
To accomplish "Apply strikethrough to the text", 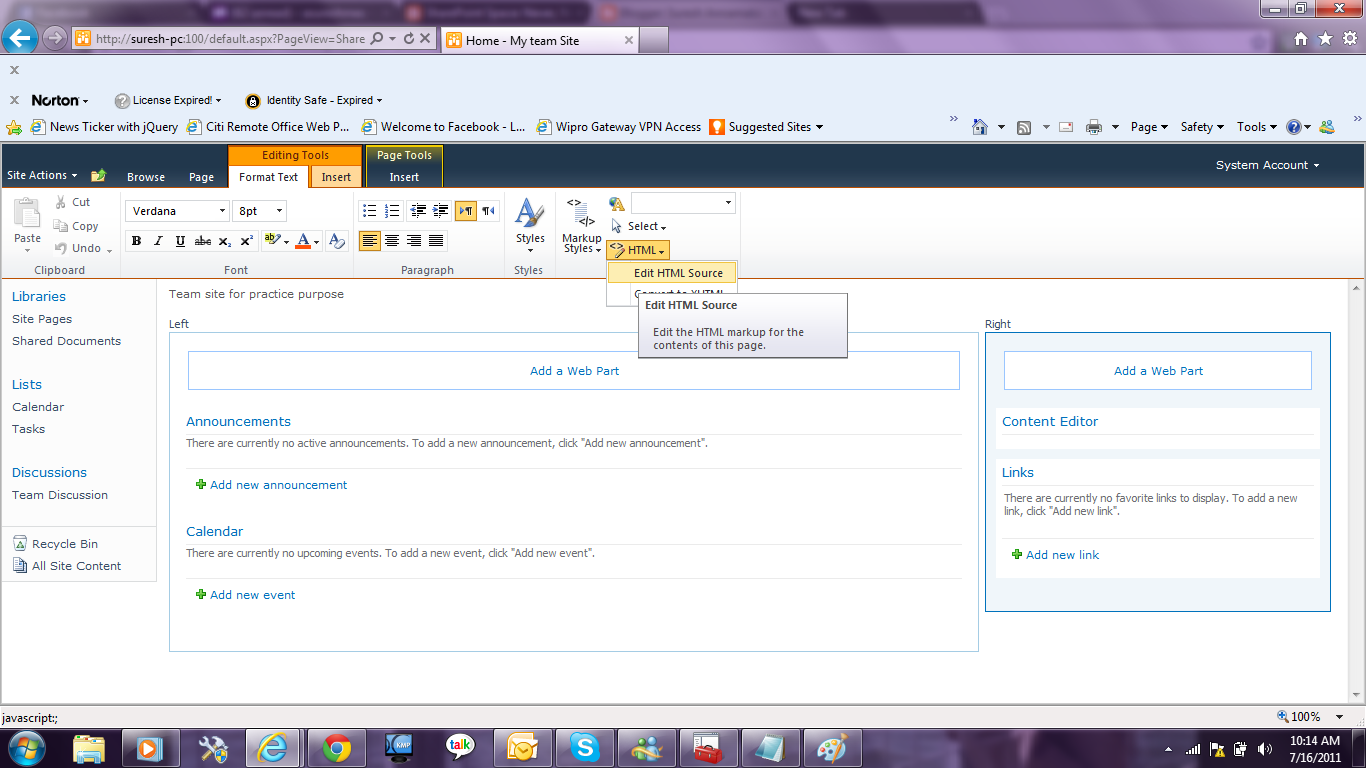I will 203,240.
